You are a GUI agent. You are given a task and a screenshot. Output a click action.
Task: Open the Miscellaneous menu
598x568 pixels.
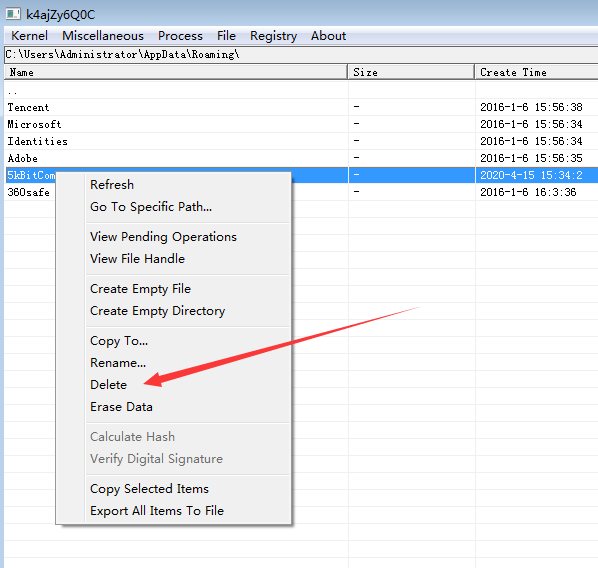pyautogui.click(x=103, y=36)
